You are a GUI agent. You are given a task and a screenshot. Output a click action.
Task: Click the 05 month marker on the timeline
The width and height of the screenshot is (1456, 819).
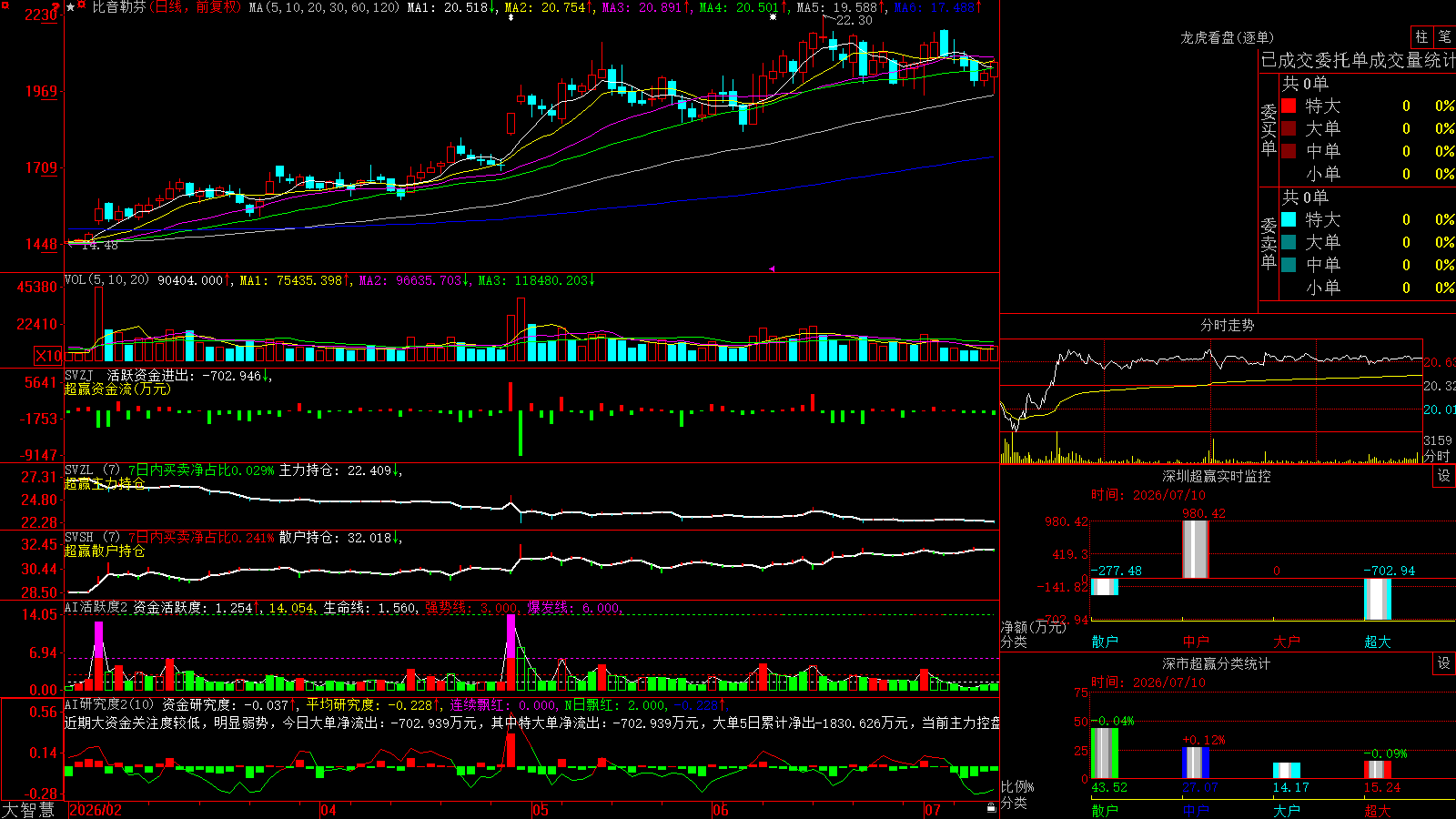coord(541,810)
